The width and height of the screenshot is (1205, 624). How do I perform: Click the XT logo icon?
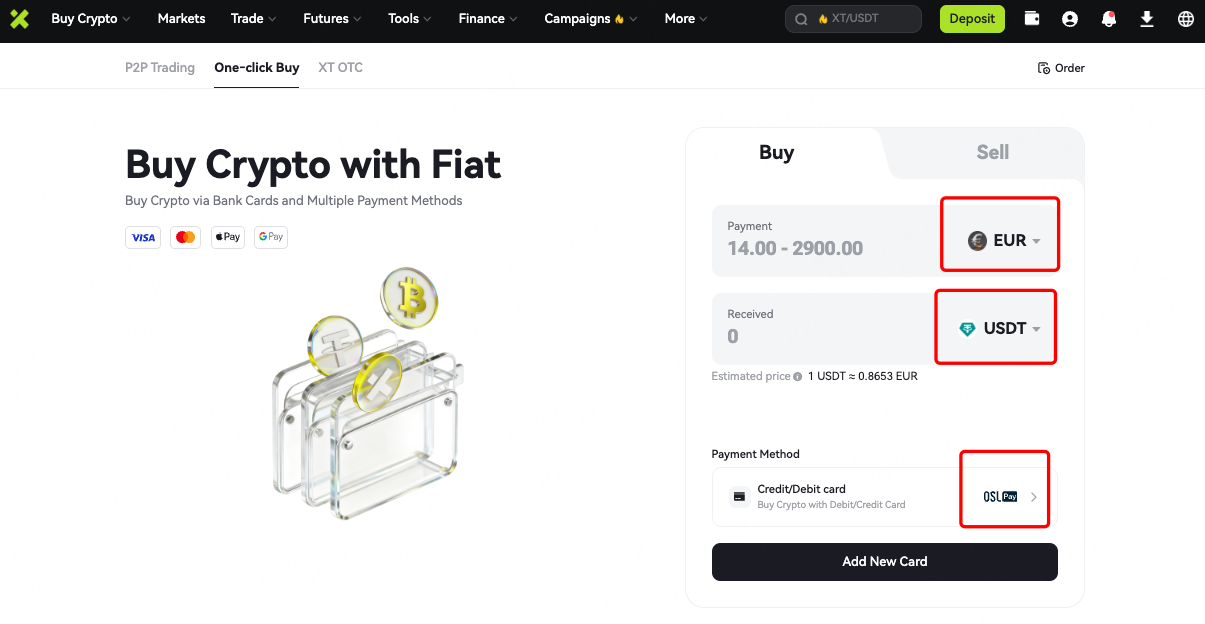pyautogui.click(x=19, y=18)
